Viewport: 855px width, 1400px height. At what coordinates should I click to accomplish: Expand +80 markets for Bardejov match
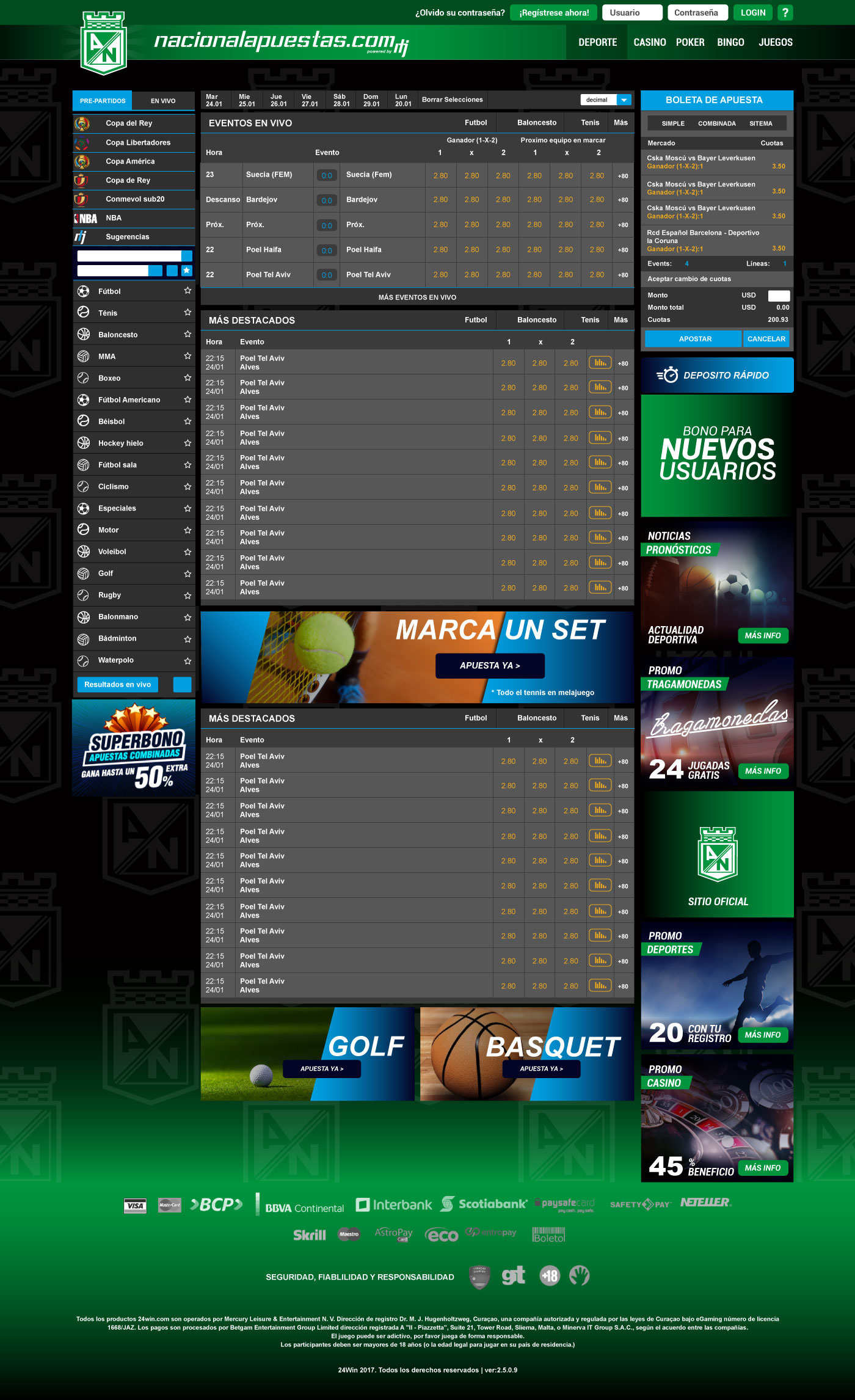[x=623, y=200]
